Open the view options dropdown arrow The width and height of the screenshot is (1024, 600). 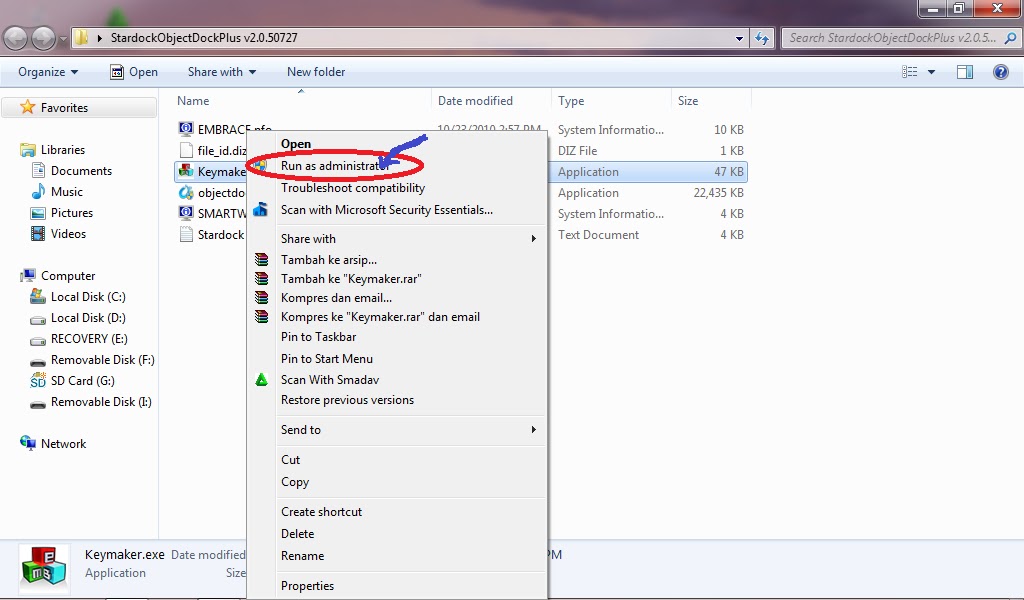pos(931,72)
